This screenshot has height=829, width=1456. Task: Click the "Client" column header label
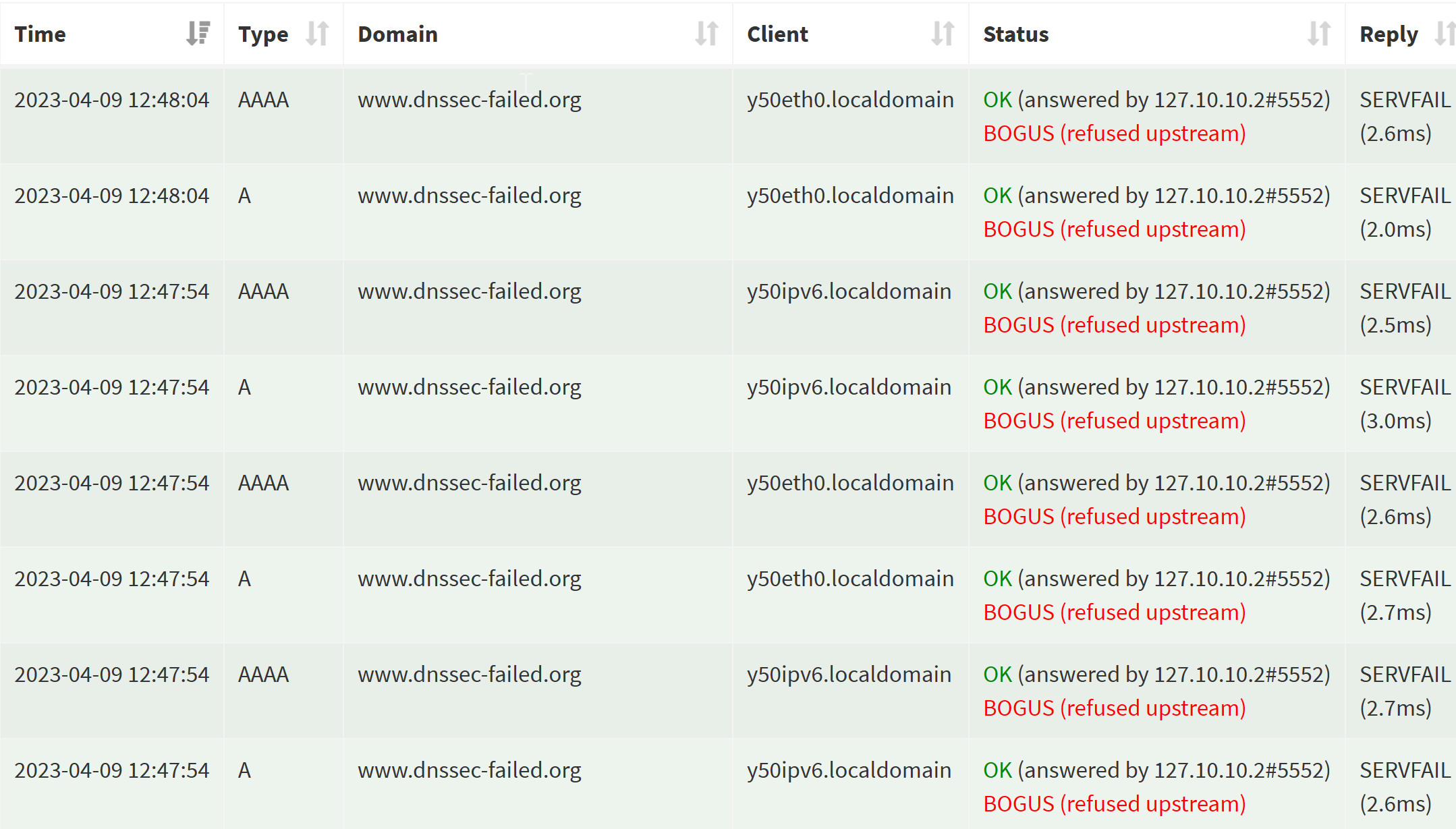pos(777,34)
